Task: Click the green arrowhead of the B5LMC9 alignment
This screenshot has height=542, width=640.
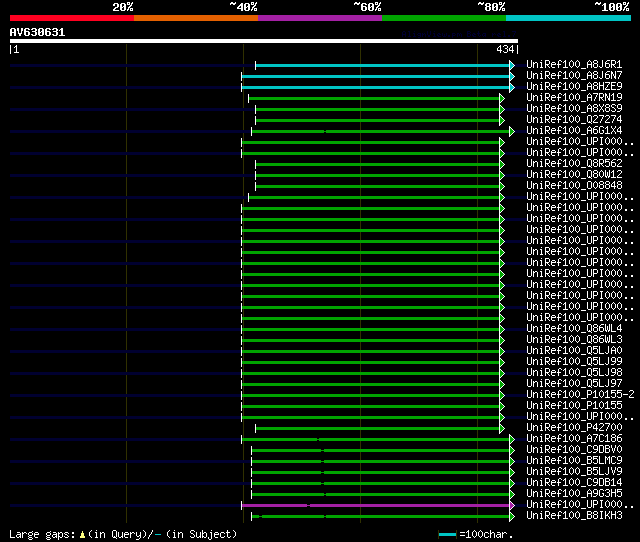Action: tap(512, 462)
